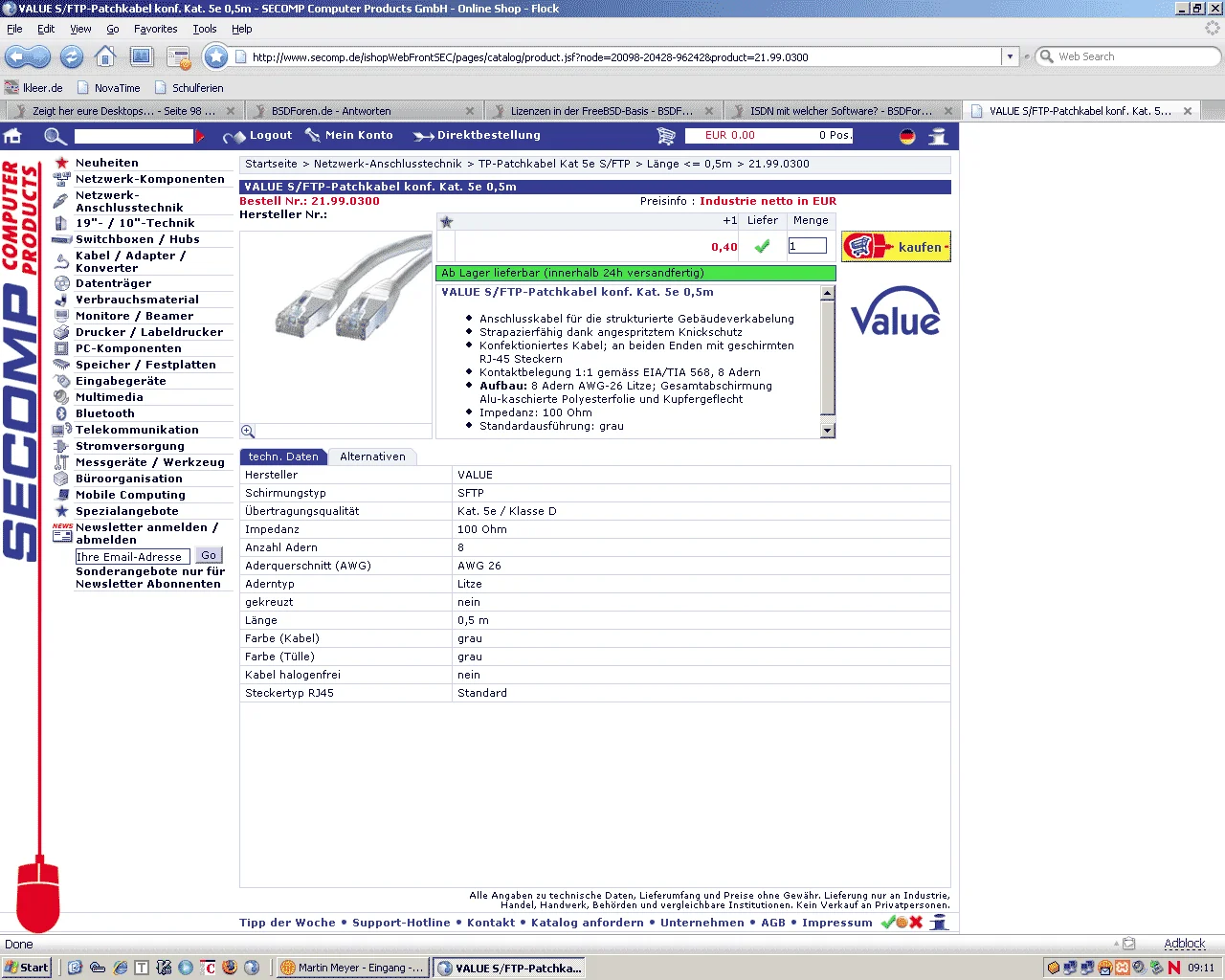This screenshot has width=1225, height=980.
Task: Open the File menu
Action: tap(14, 29)
